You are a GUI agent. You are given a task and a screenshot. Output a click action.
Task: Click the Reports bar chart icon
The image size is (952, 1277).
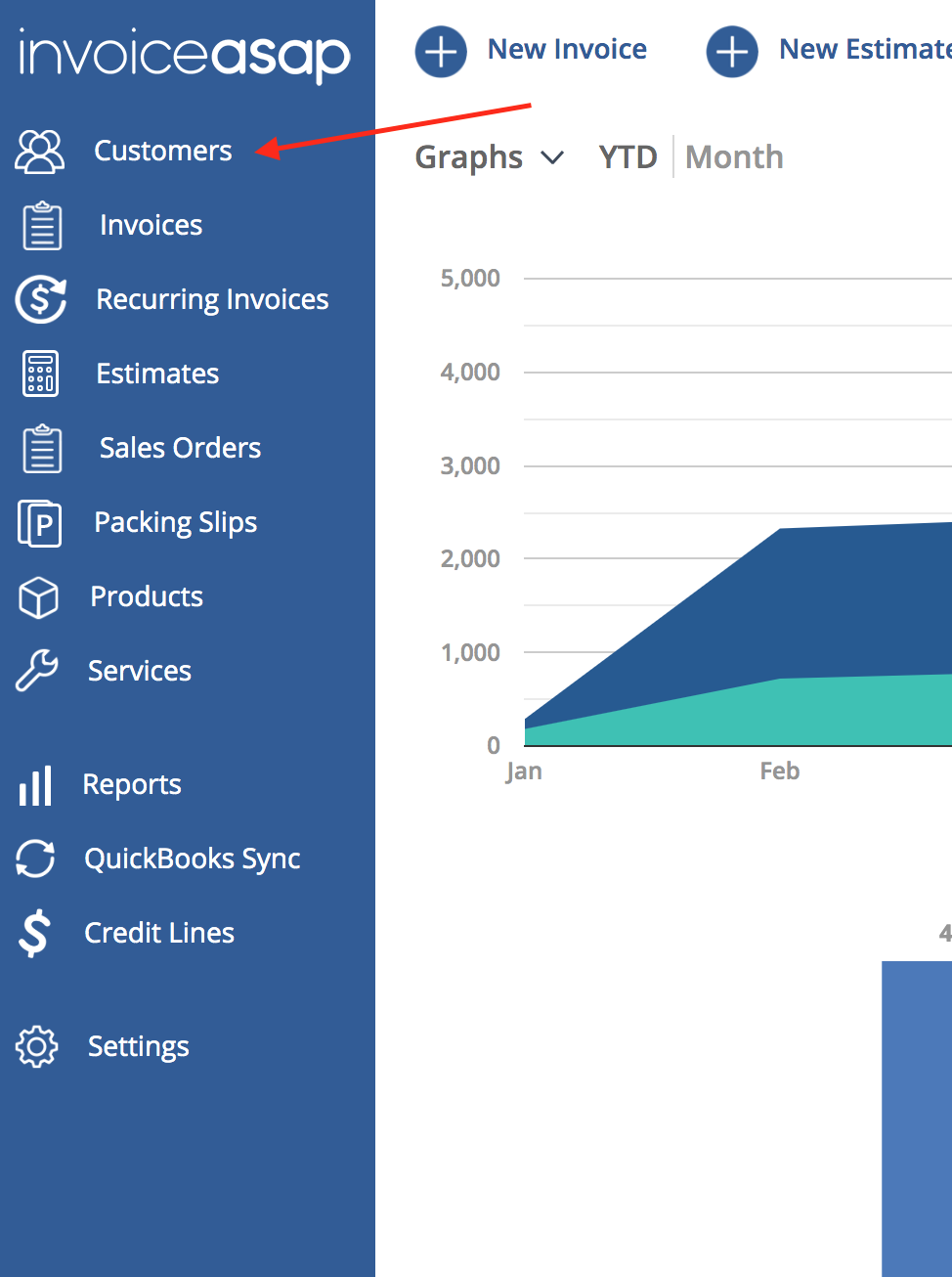tap(35, 785)
